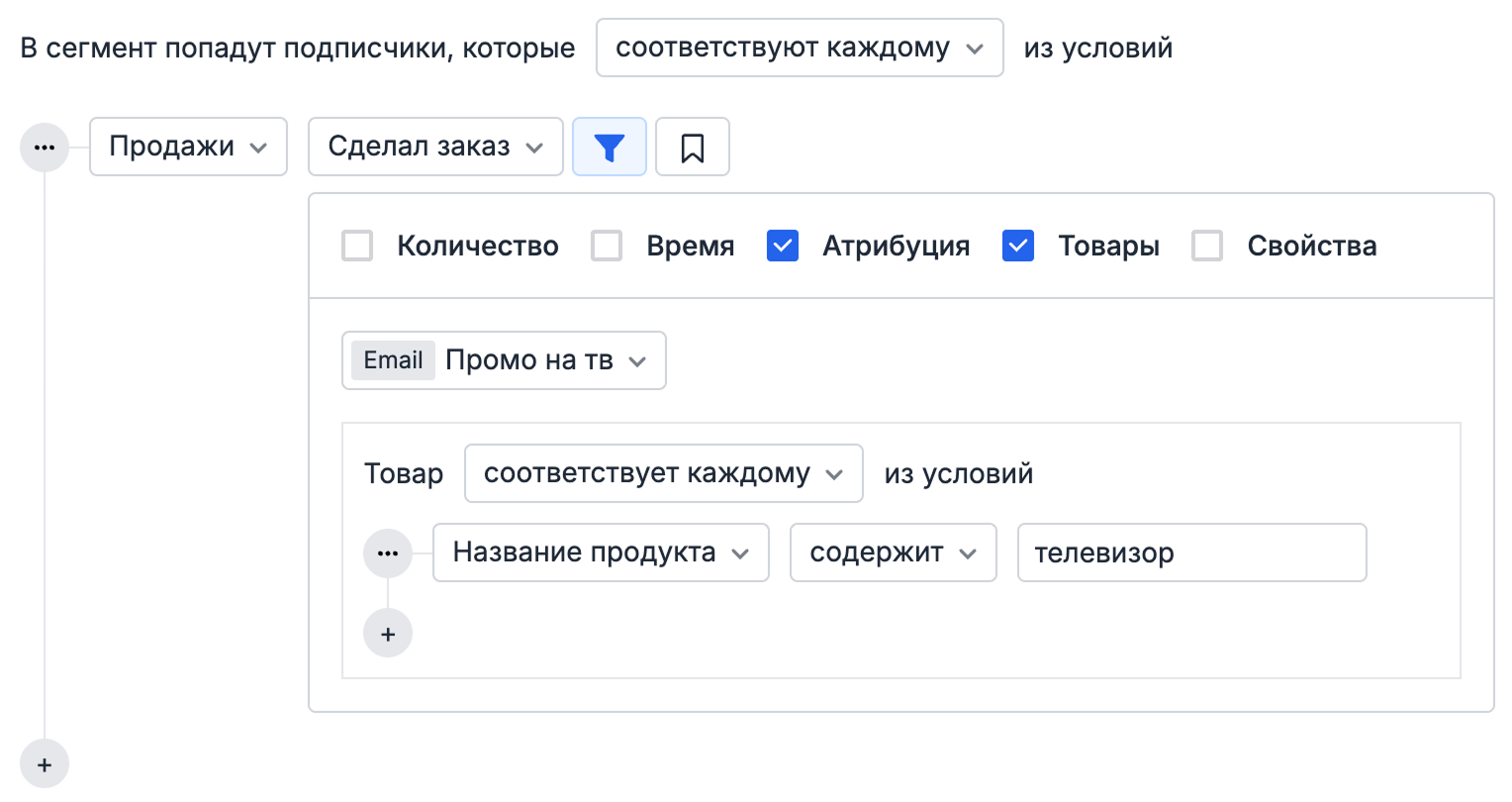Screen dimensions: 1512x802
Task: Check the Время filter option
Action: [607, 246]
